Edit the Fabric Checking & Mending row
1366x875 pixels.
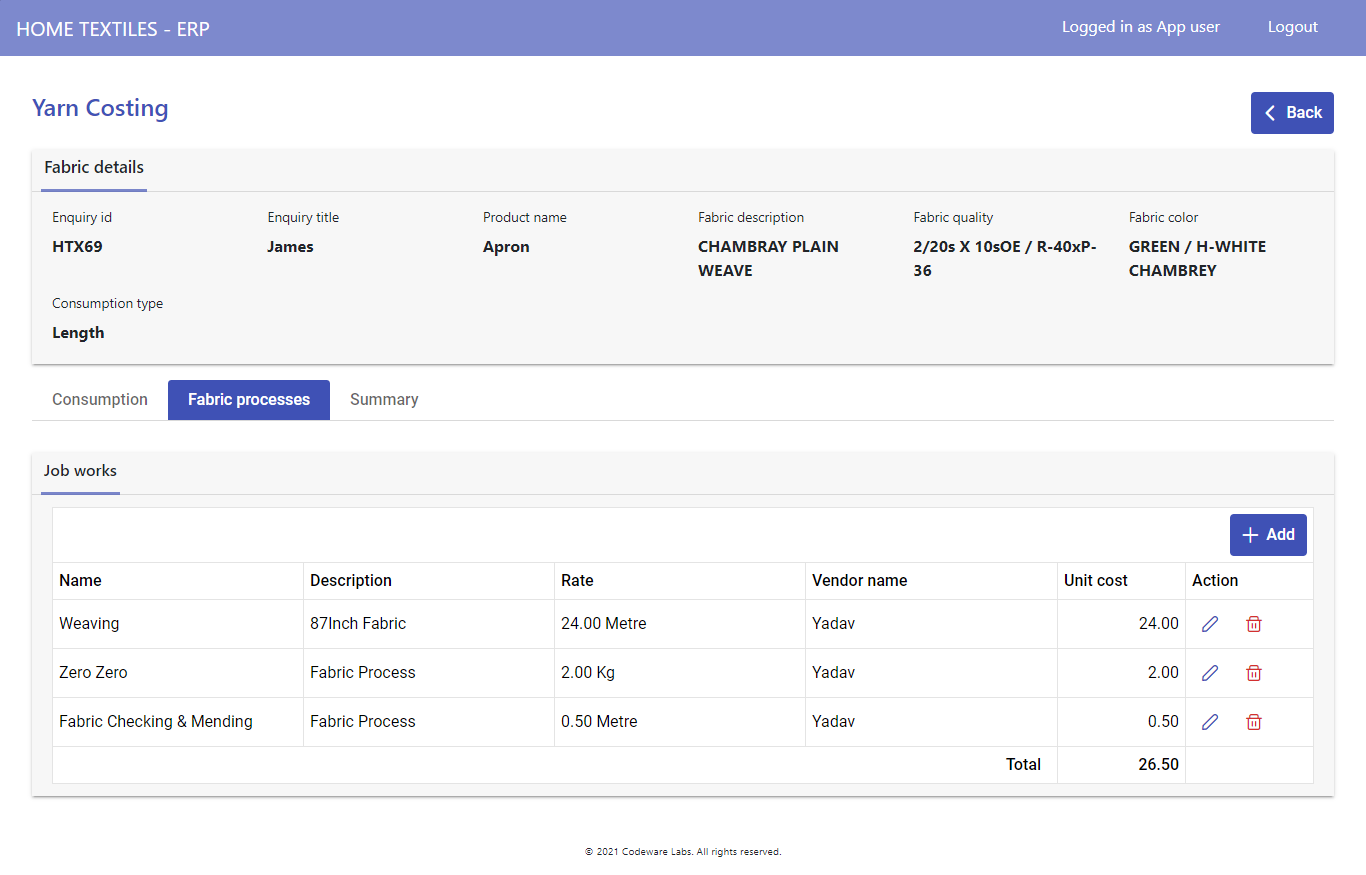(x=1210, y=722)
